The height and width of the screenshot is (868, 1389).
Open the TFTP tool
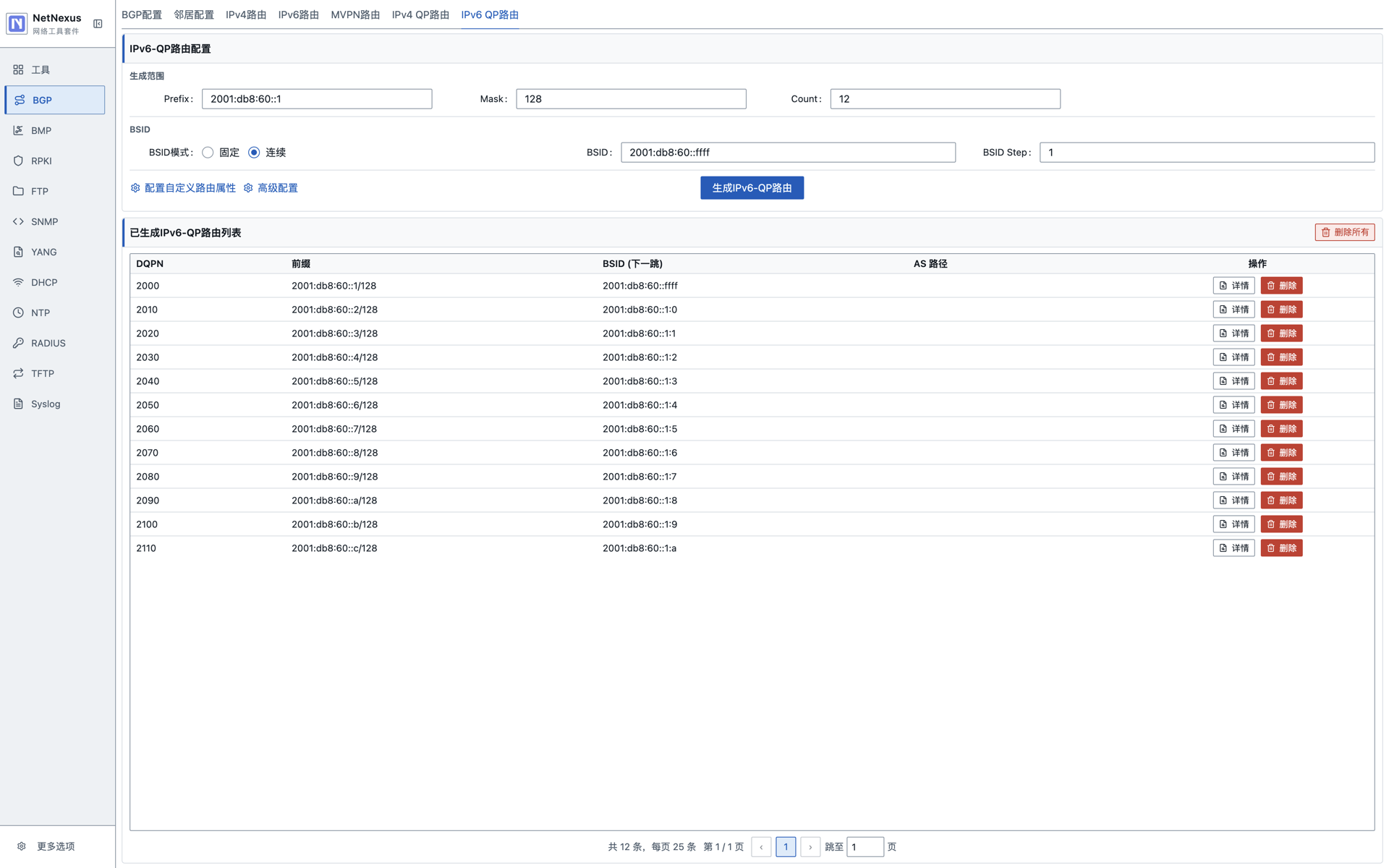(55, 373)
